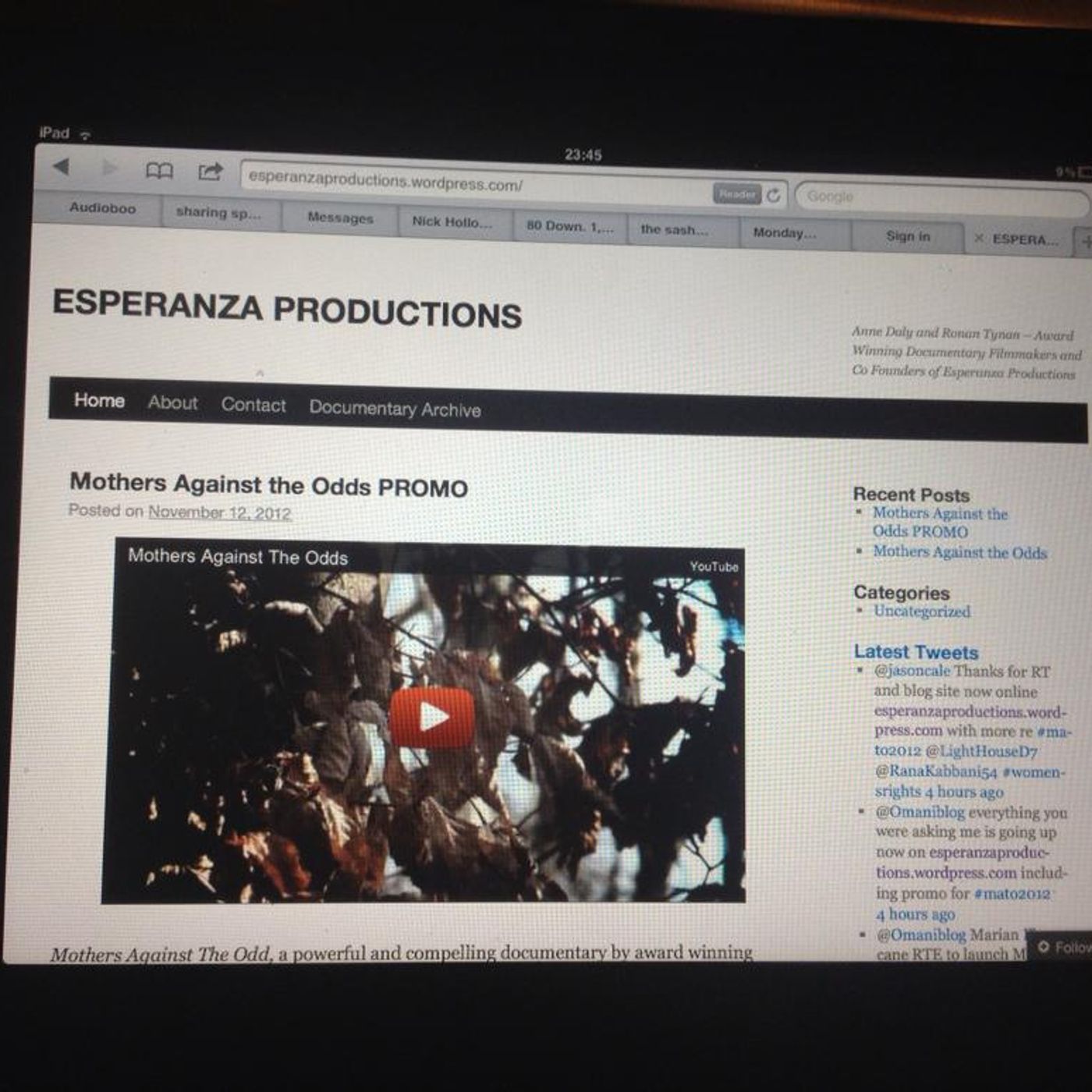Viewport: 1092px width, 1092px height.
Task: Activate the Reader button in address bar
Action: pyautogui.click(x=736, y=193)
